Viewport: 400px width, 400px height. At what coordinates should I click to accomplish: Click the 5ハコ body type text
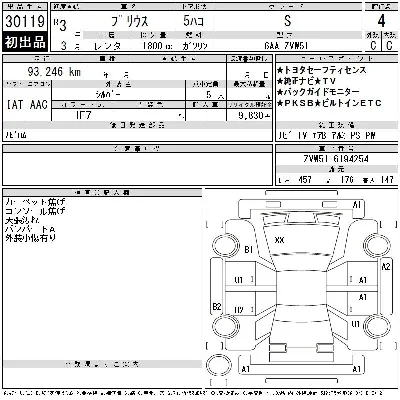pyautogui.click(x=193, y=21)
